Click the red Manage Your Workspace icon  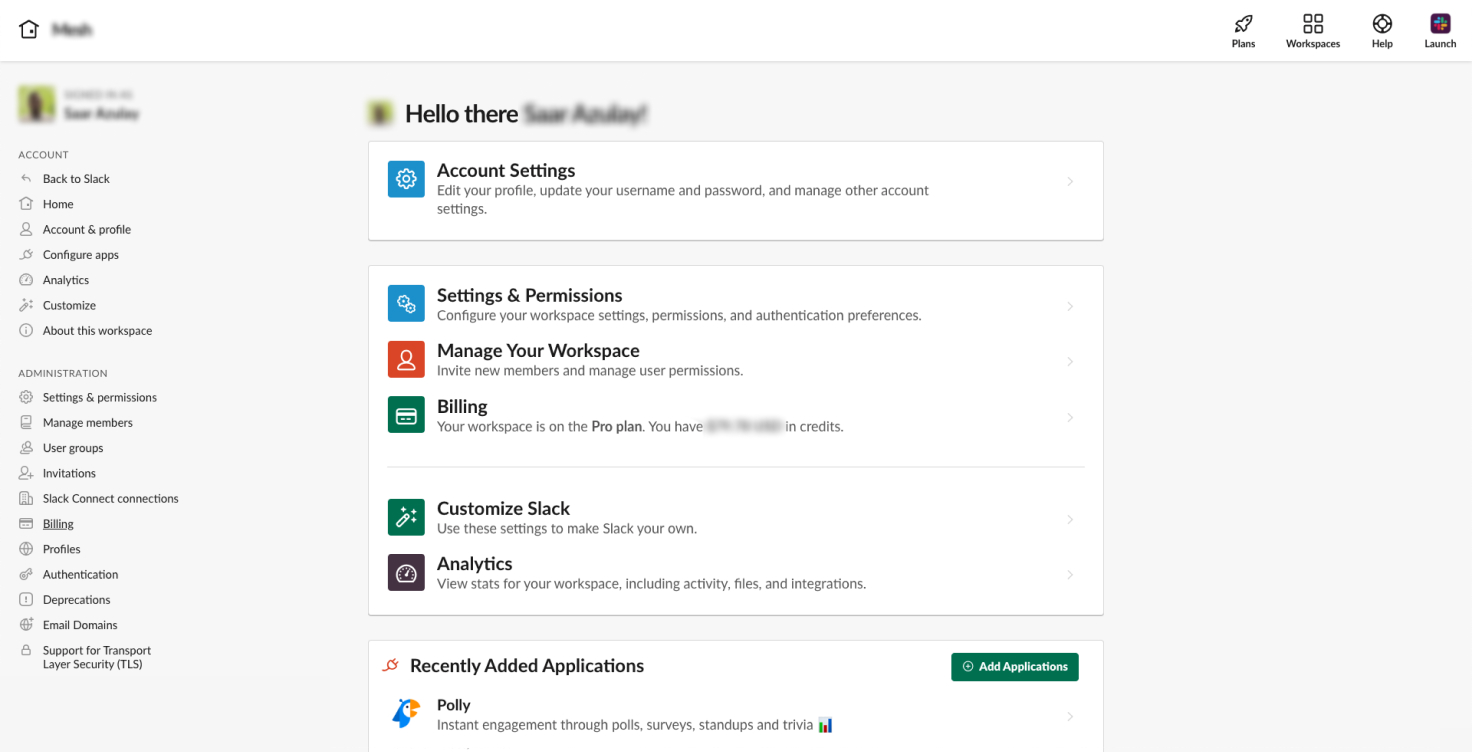406,360
